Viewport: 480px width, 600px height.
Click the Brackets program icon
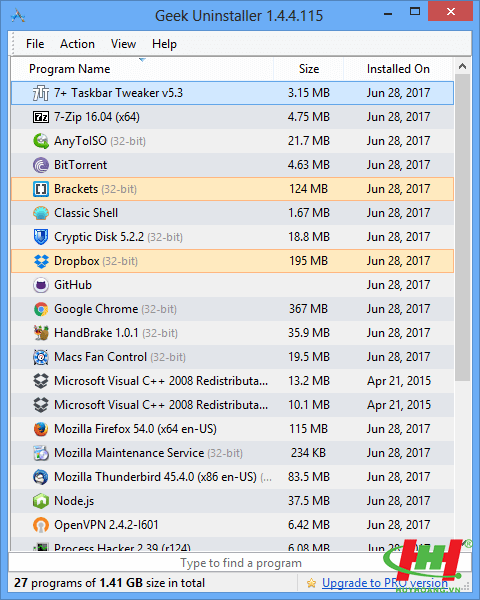click(41, 189)
